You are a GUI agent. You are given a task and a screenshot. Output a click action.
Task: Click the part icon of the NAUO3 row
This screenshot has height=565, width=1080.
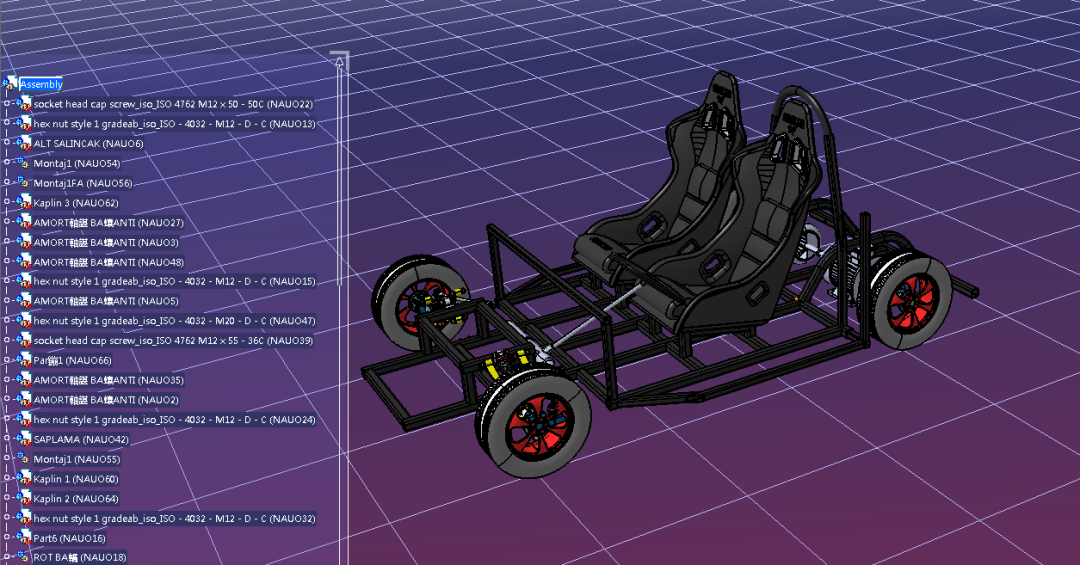(x=23, y=242)
